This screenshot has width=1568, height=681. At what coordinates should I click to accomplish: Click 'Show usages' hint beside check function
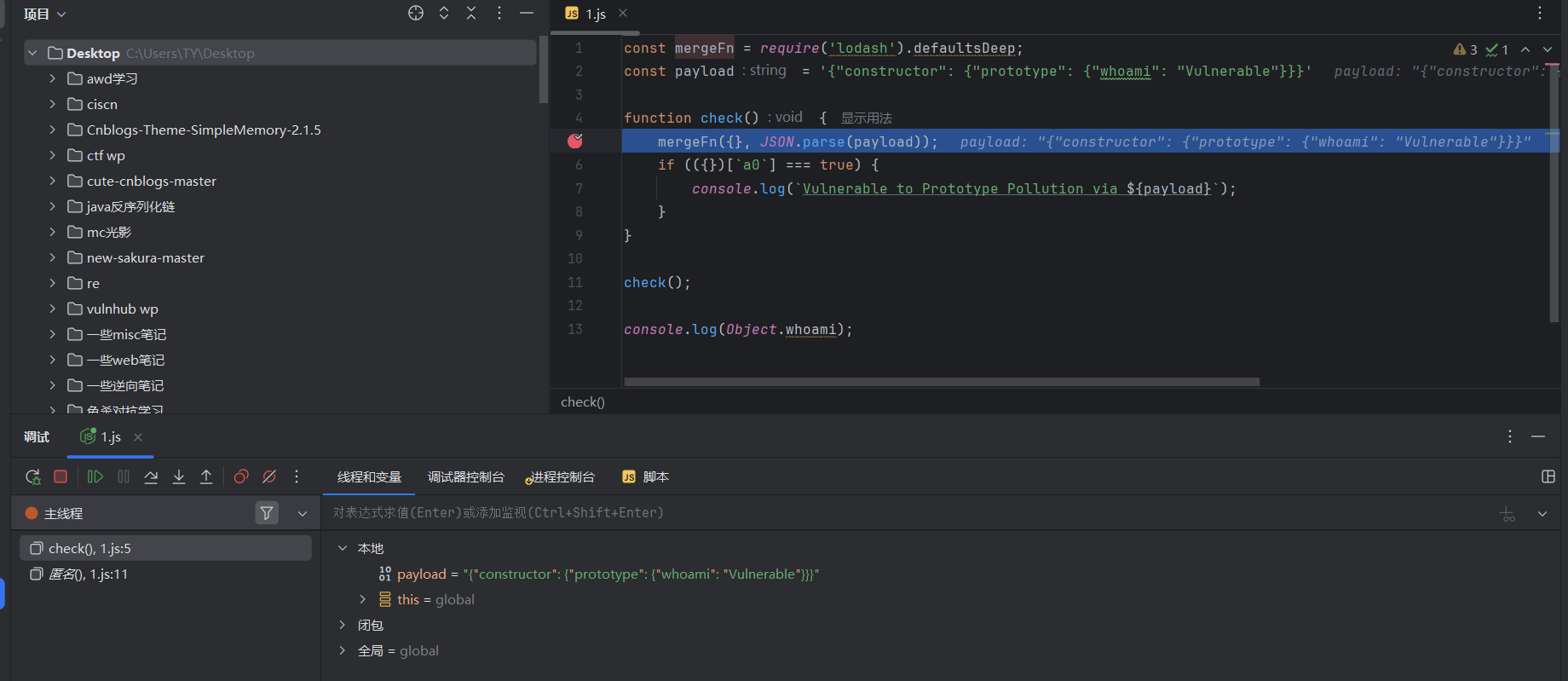pos(867,118)
